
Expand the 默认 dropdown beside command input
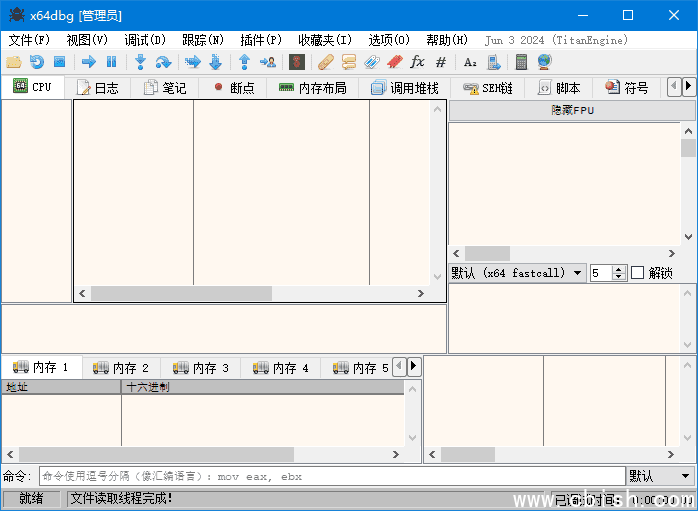click(x=660, y=477)
